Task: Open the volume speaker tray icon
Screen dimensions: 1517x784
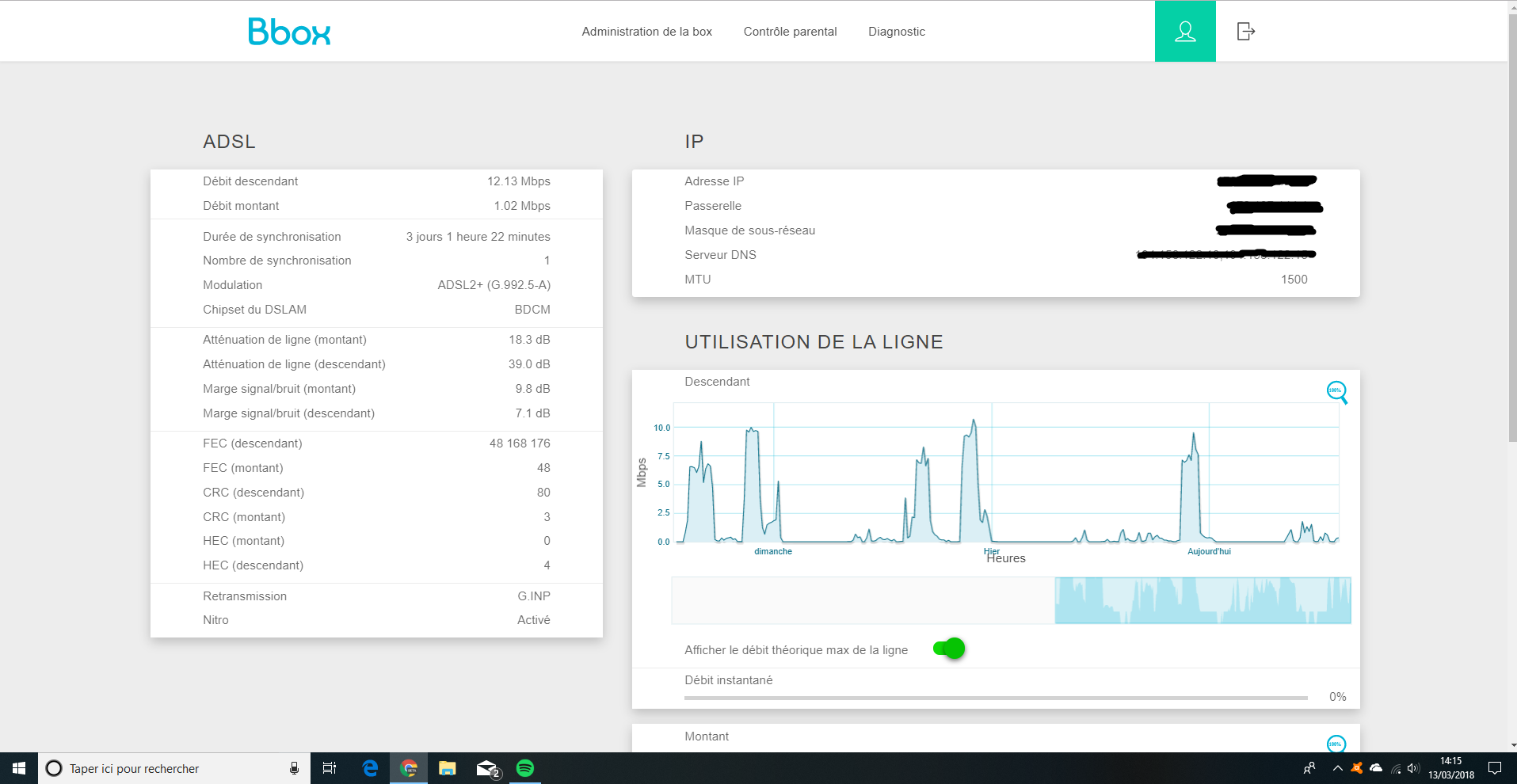Action: click(1414, 768)
